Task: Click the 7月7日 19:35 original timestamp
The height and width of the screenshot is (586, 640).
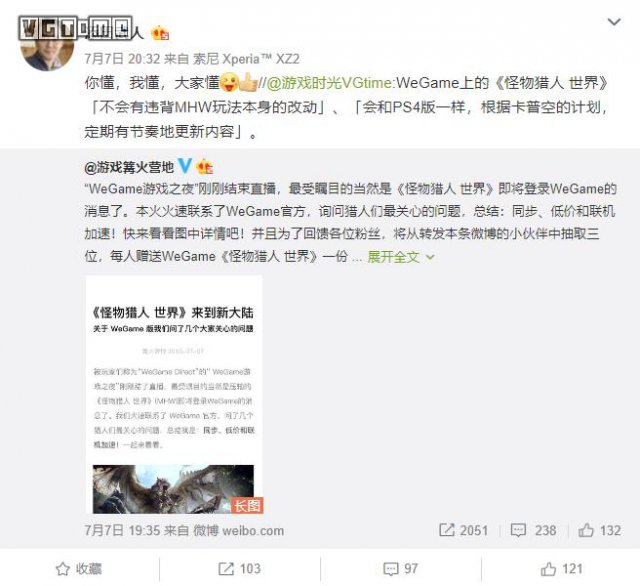Action: pos(122,530)
